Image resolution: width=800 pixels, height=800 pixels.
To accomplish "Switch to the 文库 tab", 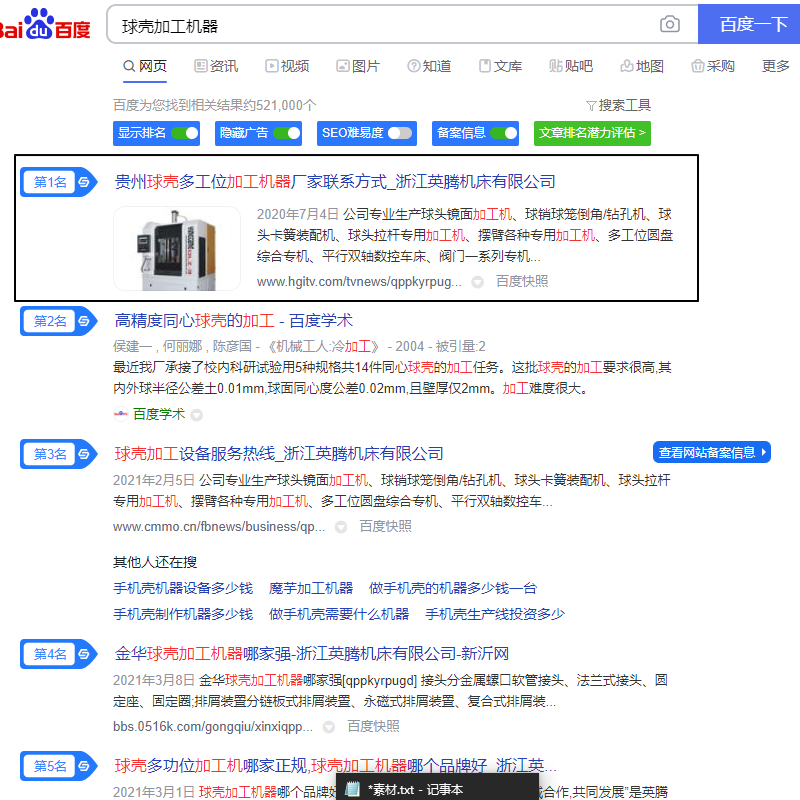I will (500, 66).
